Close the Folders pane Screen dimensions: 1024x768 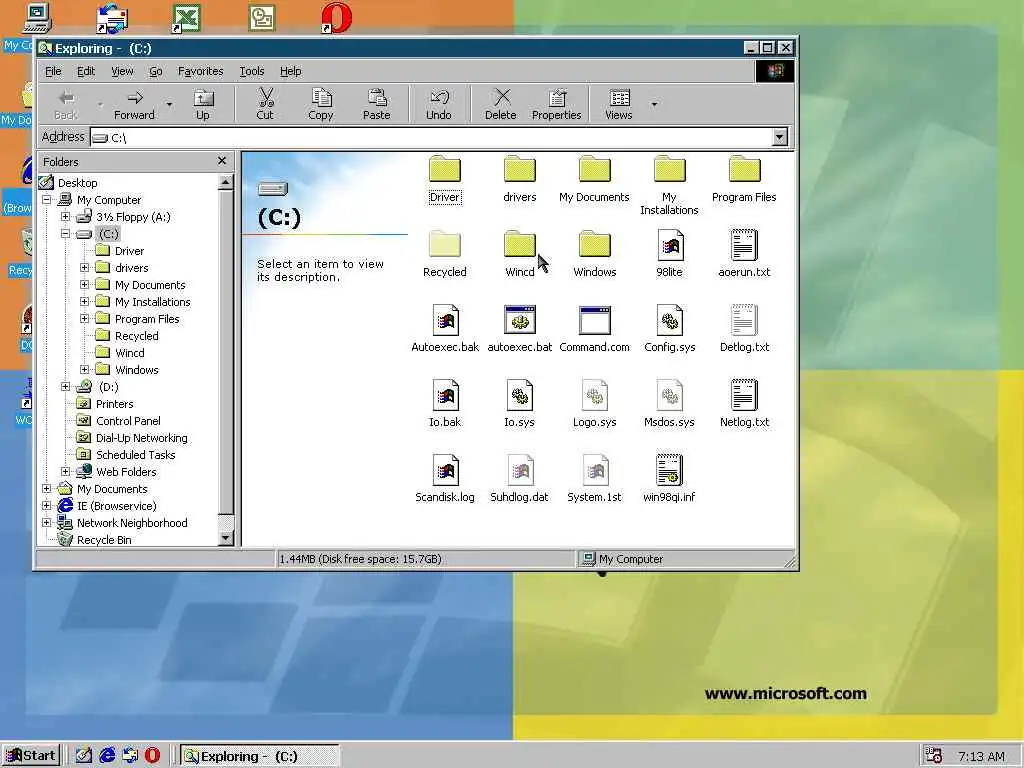click(x=222, y=161)
